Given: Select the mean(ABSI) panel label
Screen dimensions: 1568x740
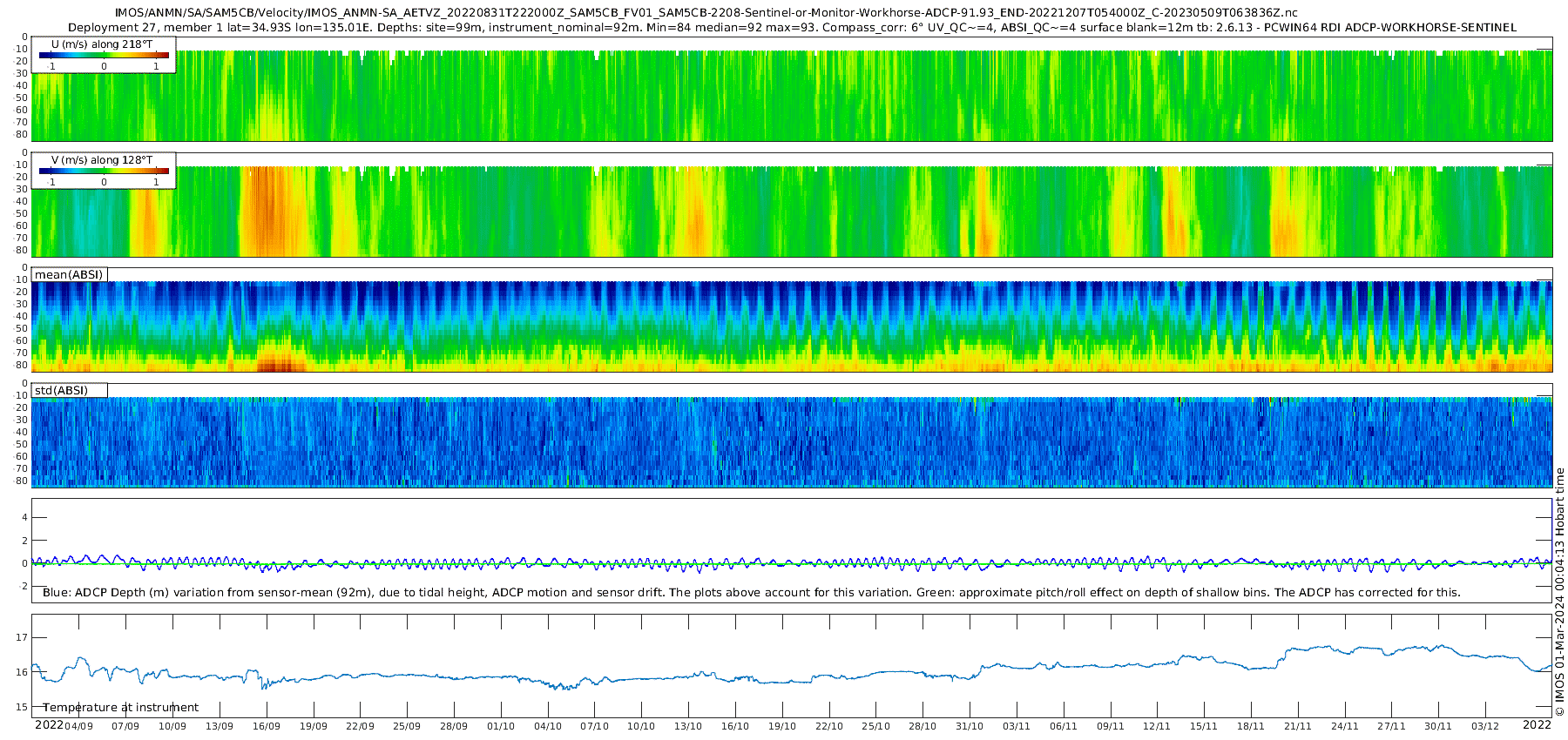Looking at the screenshot, I should [x=69, y=275].
